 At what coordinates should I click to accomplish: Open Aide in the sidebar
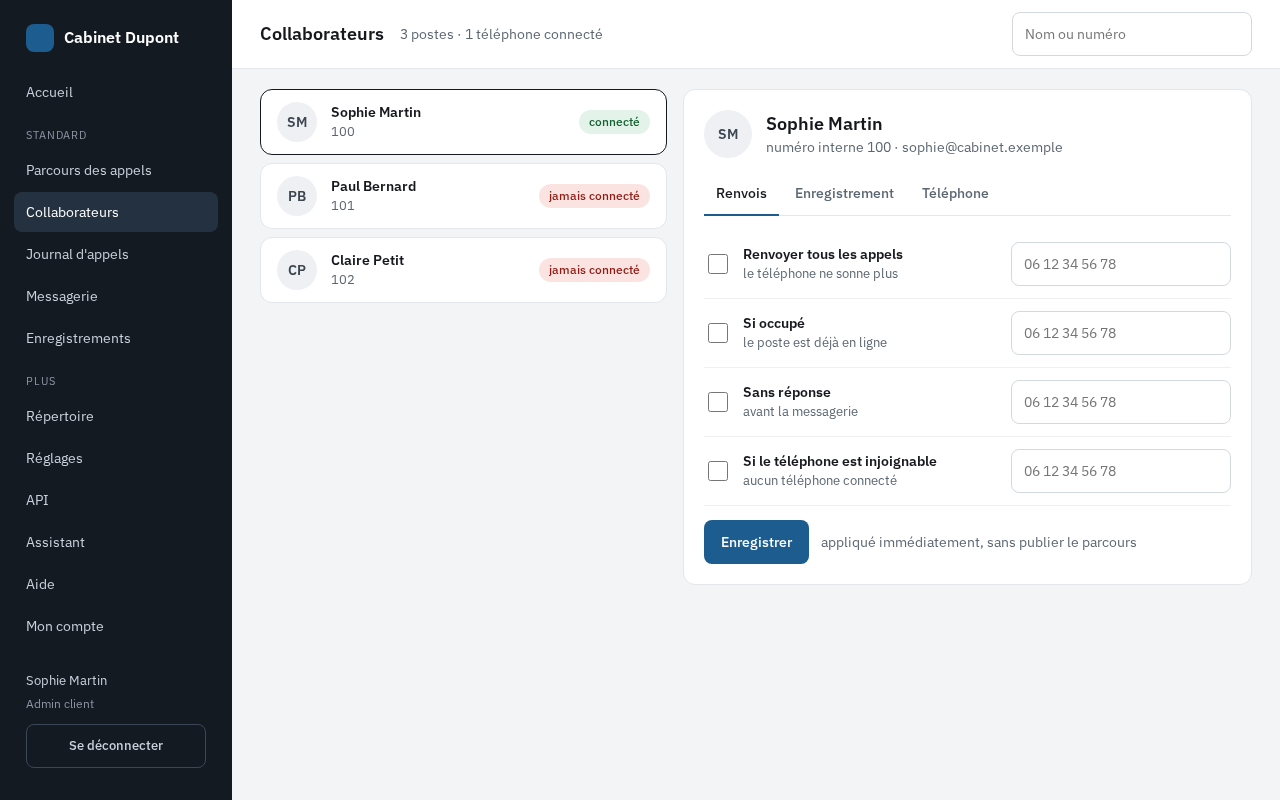[x=116, y=584]
